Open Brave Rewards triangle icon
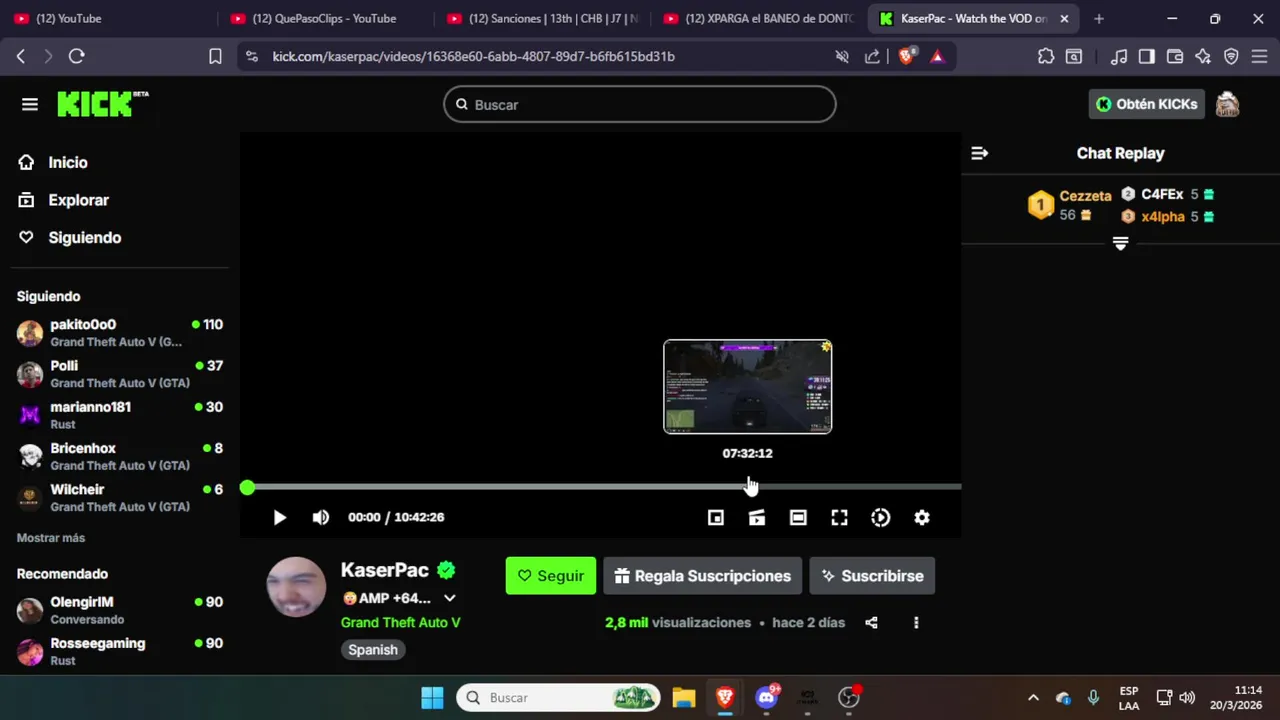The height and width of the screenshot is (720, 1280). pyautogui.click(x=937, y=56)
